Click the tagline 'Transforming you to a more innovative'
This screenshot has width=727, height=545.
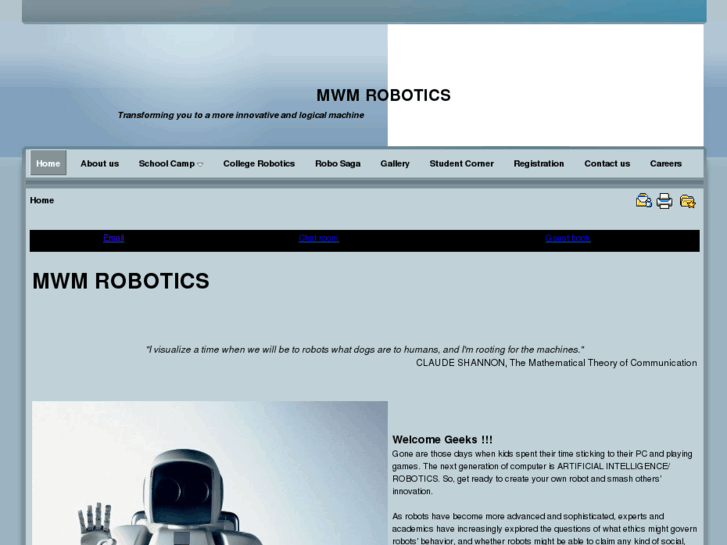[x=241, y=115]
